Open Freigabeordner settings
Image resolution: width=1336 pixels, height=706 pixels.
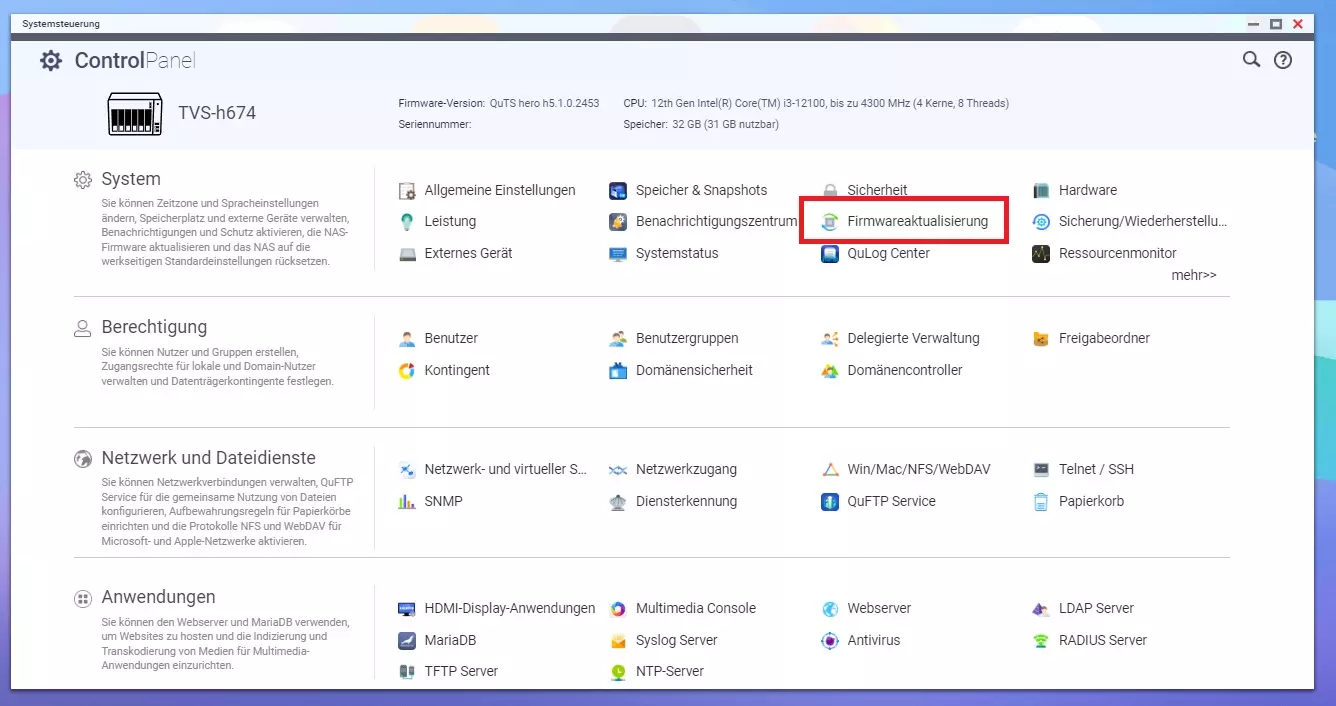(x=1104, y=338)
